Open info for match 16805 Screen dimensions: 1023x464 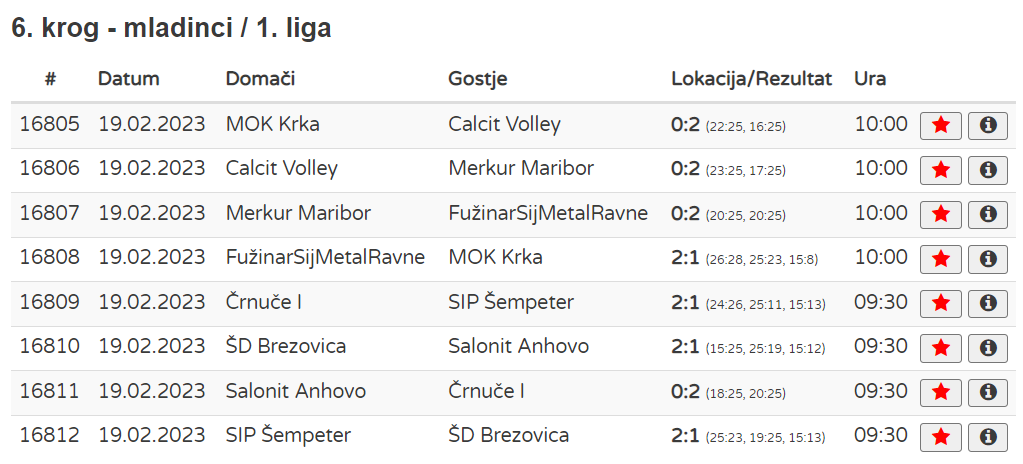988,125
